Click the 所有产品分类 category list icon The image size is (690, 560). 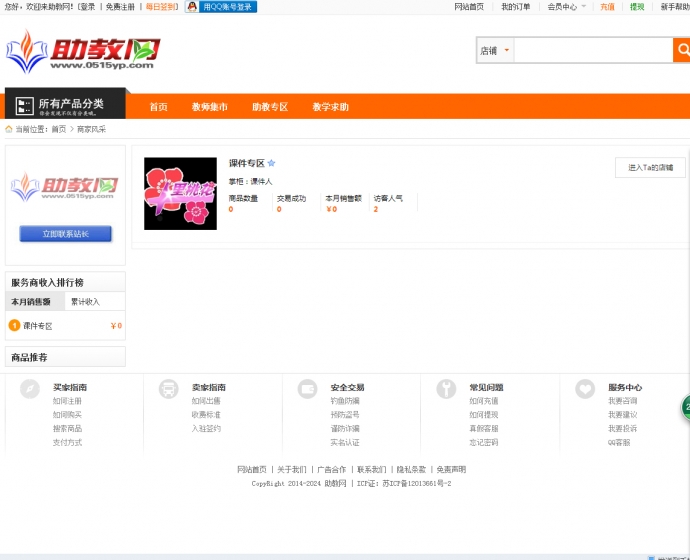click(24, 106)
